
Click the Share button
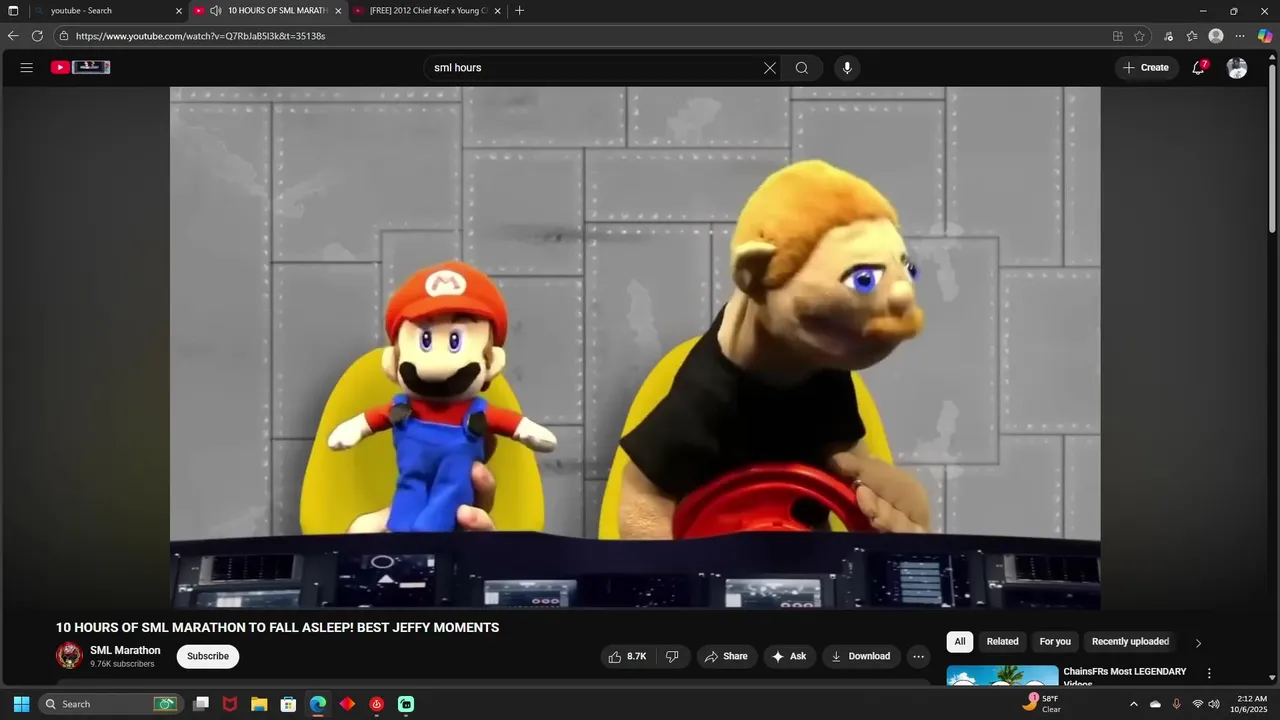coord(726,656)
